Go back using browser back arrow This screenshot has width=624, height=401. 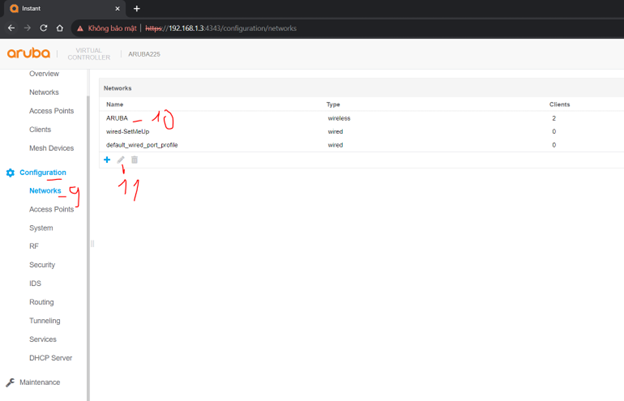[11, 28]
